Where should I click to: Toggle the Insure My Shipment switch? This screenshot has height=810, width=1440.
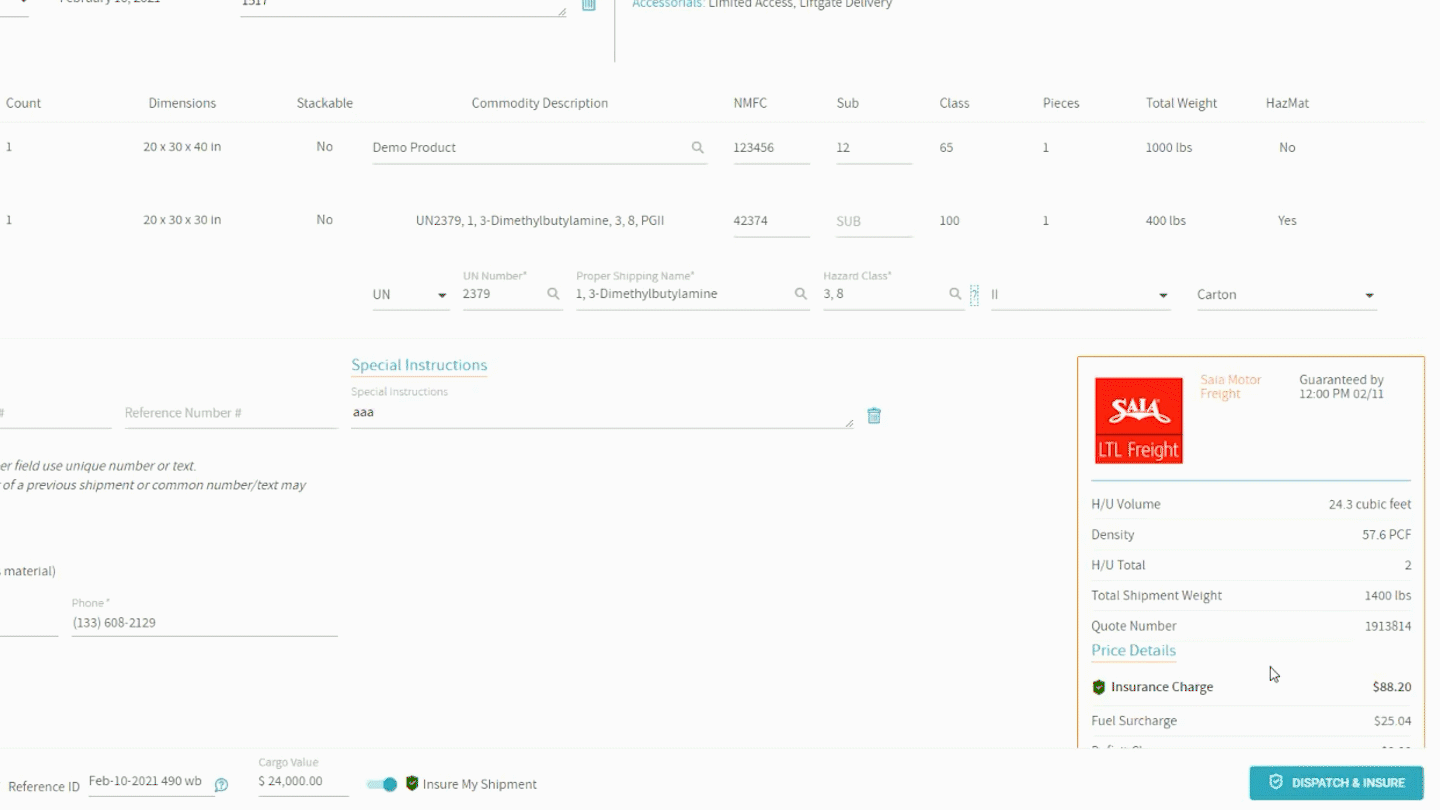click(x=382, y=784)
